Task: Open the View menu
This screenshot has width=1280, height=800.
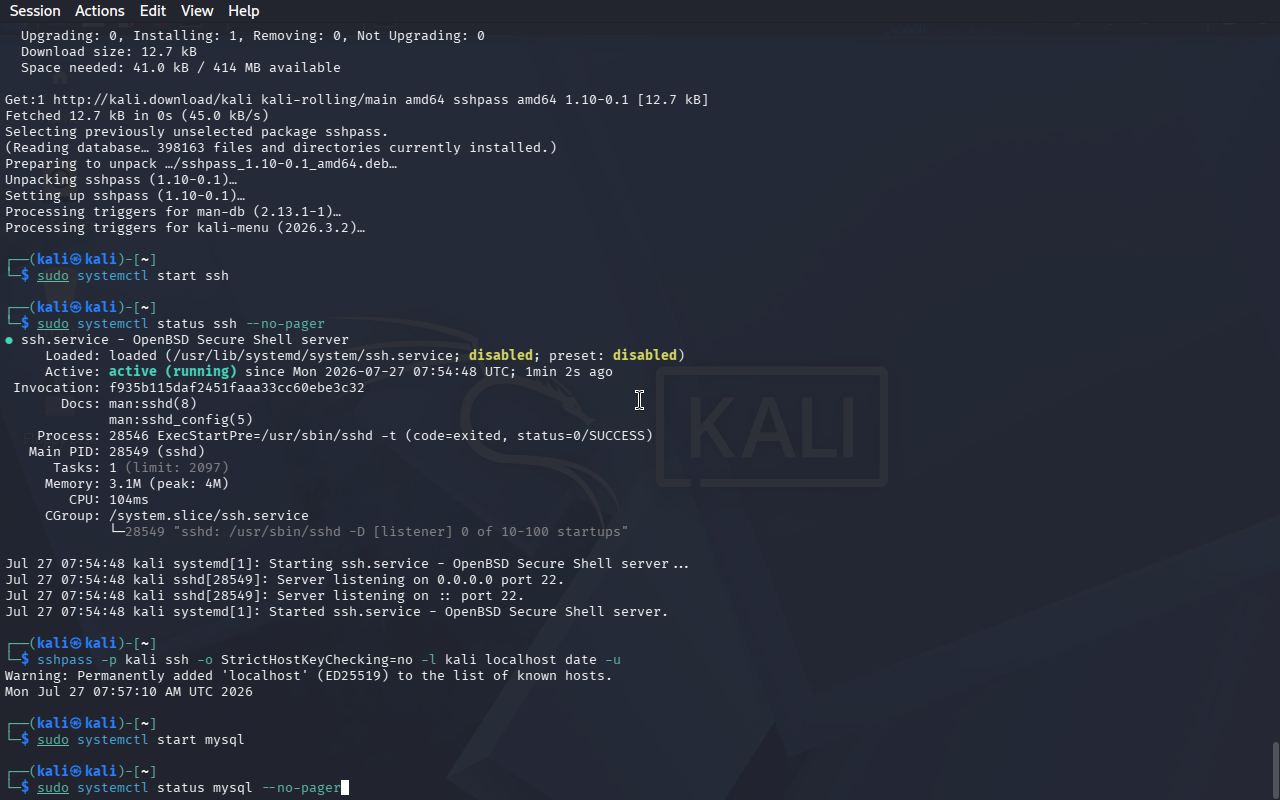Action: (197, 11)
